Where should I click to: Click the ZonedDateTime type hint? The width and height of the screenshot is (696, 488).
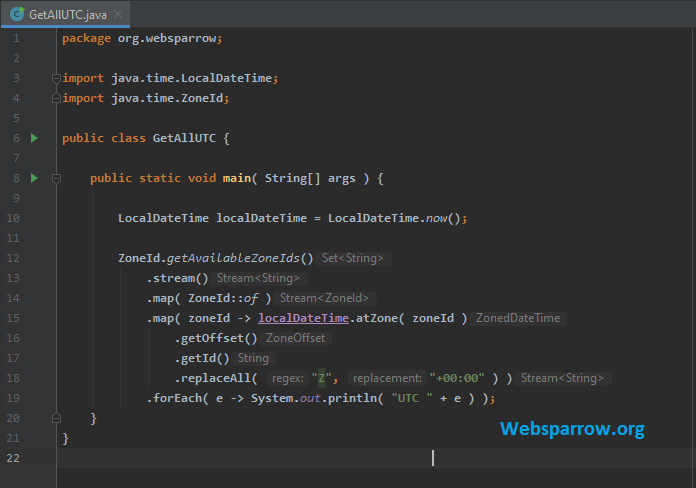click(518, 318)
